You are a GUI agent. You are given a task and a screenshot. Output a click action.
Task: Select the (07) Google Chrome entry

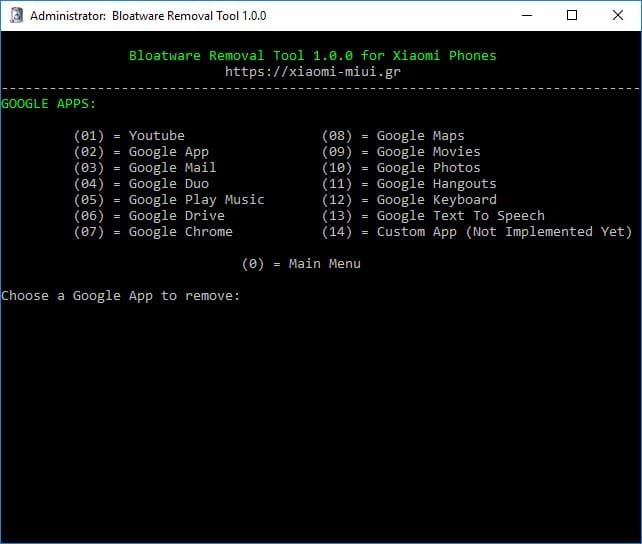153,232
